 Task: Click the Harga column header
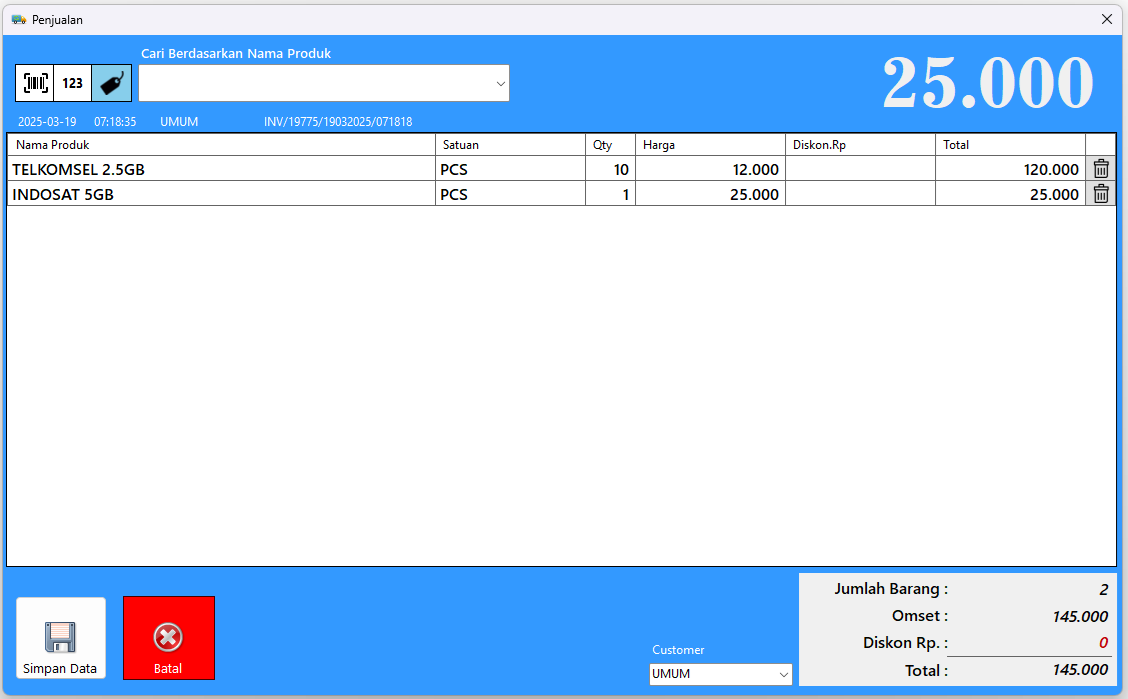pos(710,145)
